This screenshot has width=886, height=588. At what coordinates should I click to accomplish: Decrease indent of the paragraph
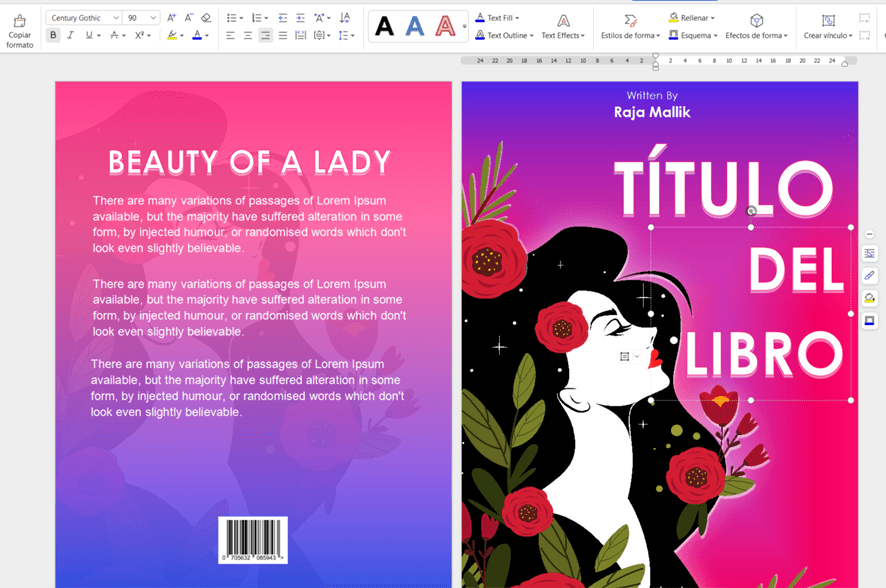coord(282,18)
